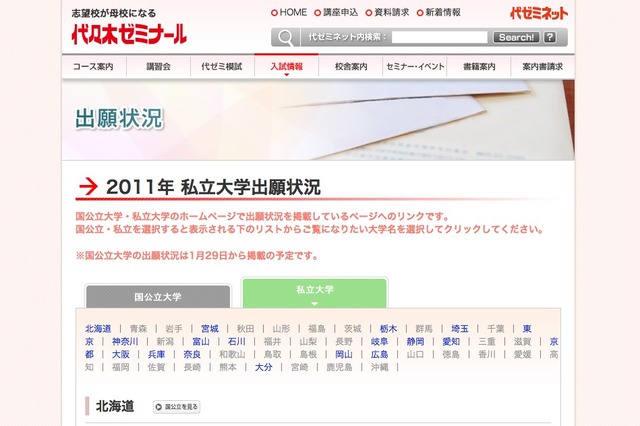
Task: Select the 入試情報 navigation menu
Action: click(x=286, y=67)
